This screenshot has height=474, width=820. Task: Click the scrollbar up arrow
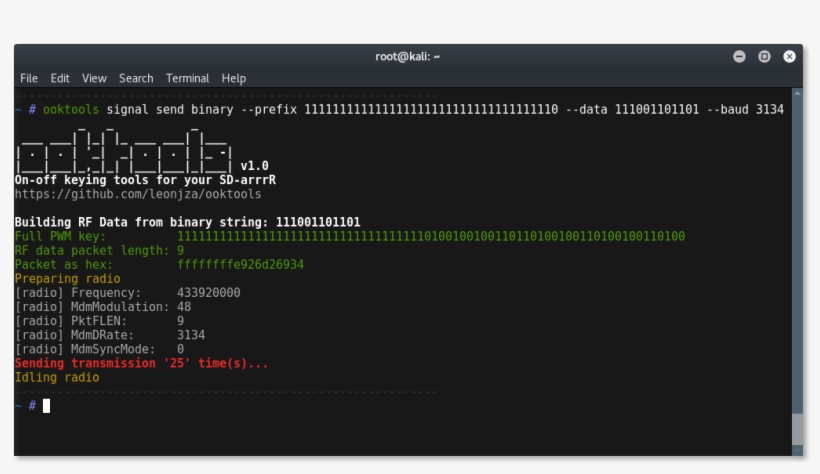797,93
